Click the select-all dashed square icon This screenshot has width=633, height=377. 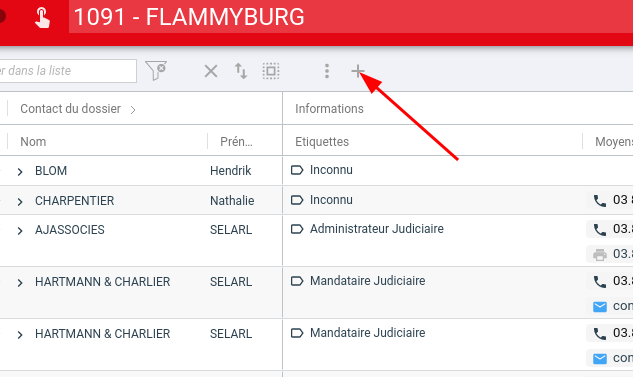click(271, 71)
